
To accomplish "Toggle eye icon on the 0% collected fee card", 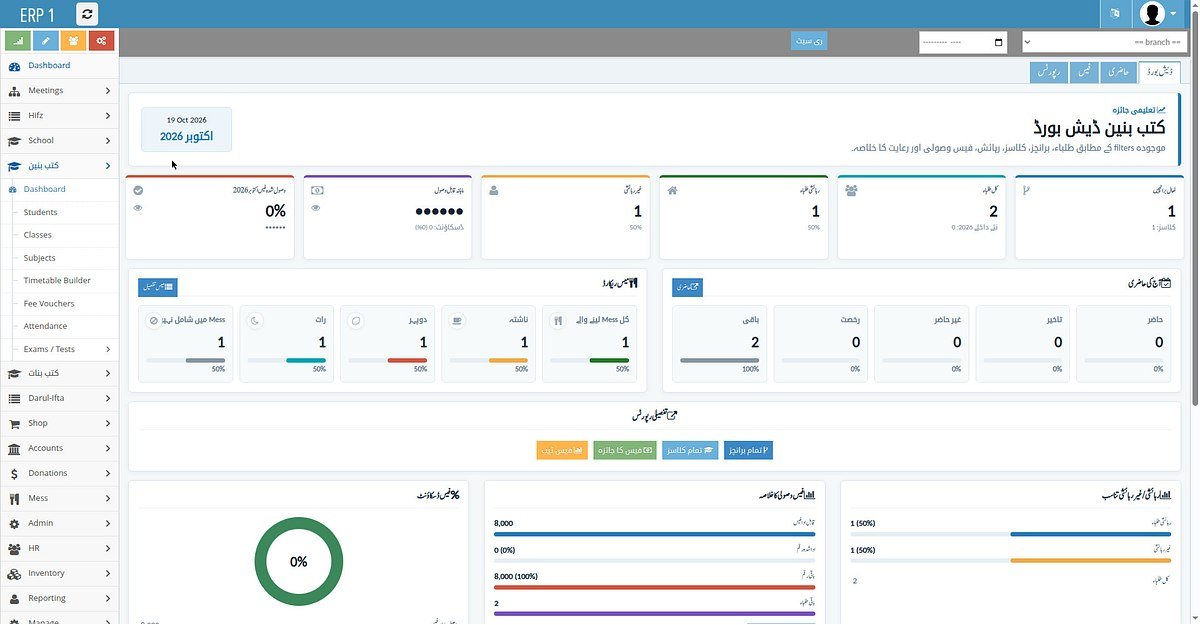I will (x=138, y=208).
